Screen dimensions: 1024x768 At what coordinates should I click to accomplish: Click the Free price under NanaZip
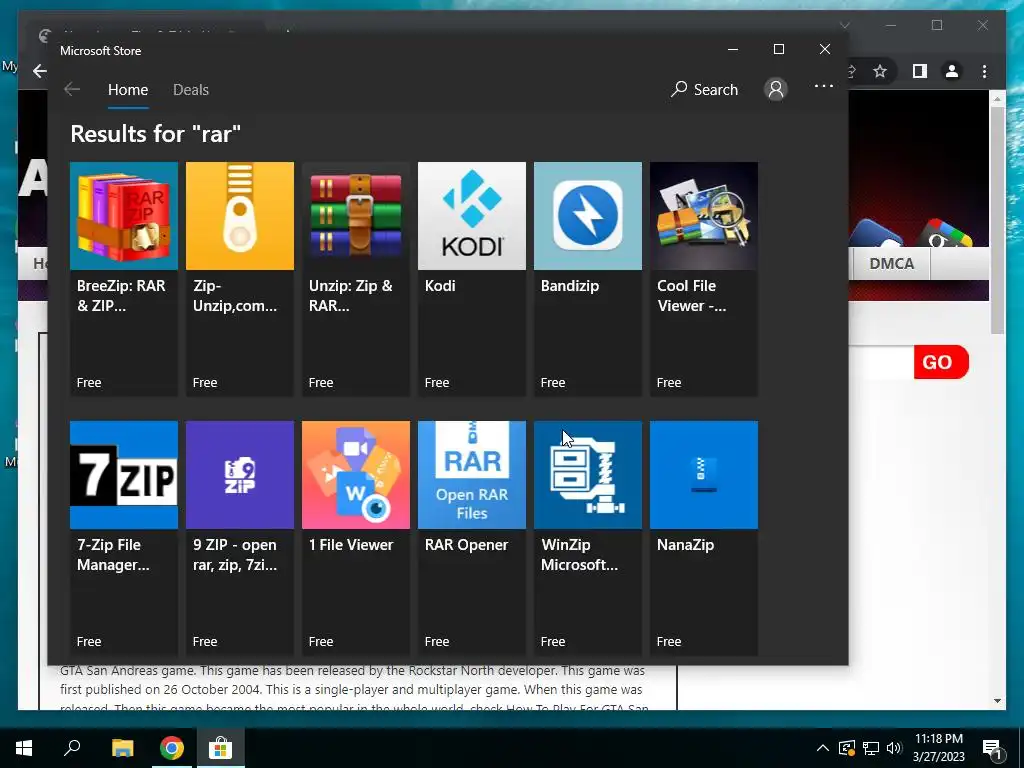tap(669, 642)
